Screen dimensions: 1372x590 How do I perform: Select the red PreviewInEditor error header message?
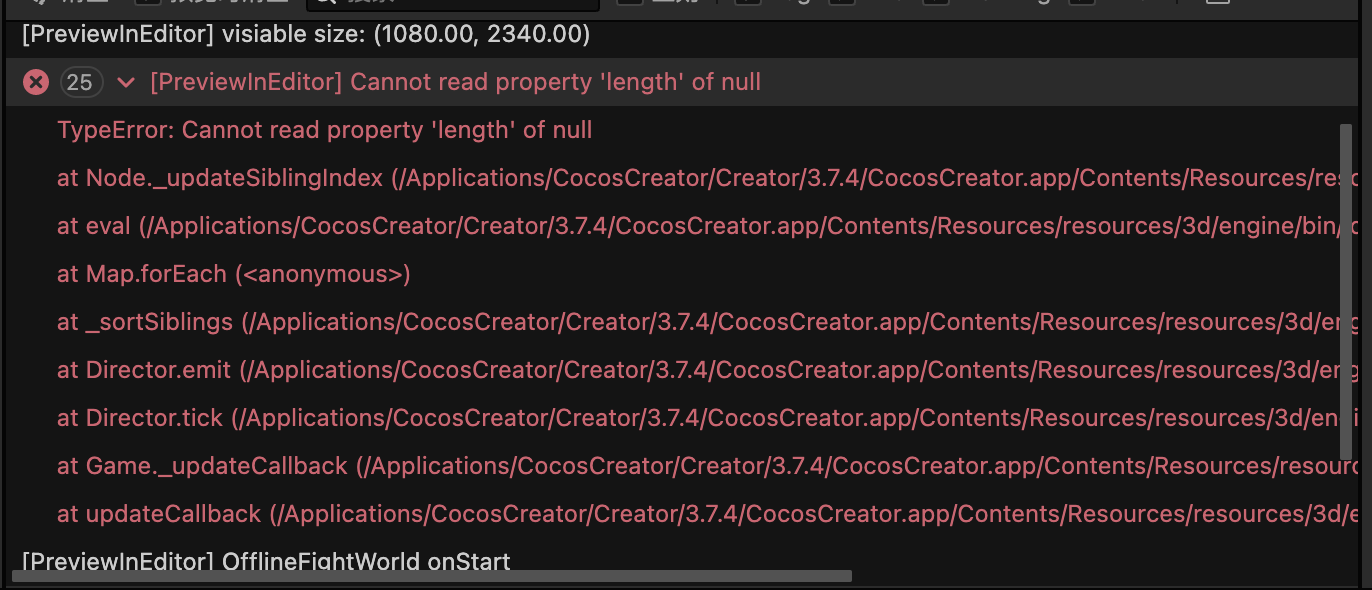pyautogui.click(x=455, y=82)
